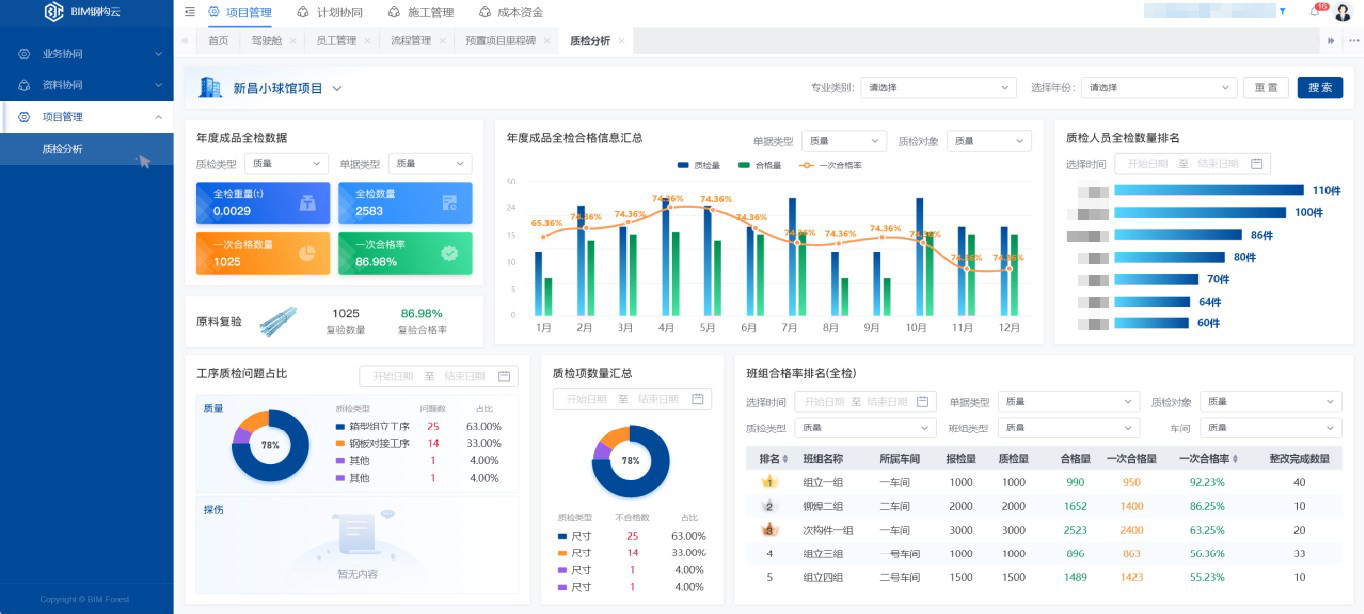This screenshot has width=1364, height=614.
Task: Open calendar icon in 班组合格率排名 选择时间
Action: click(923, 401)
